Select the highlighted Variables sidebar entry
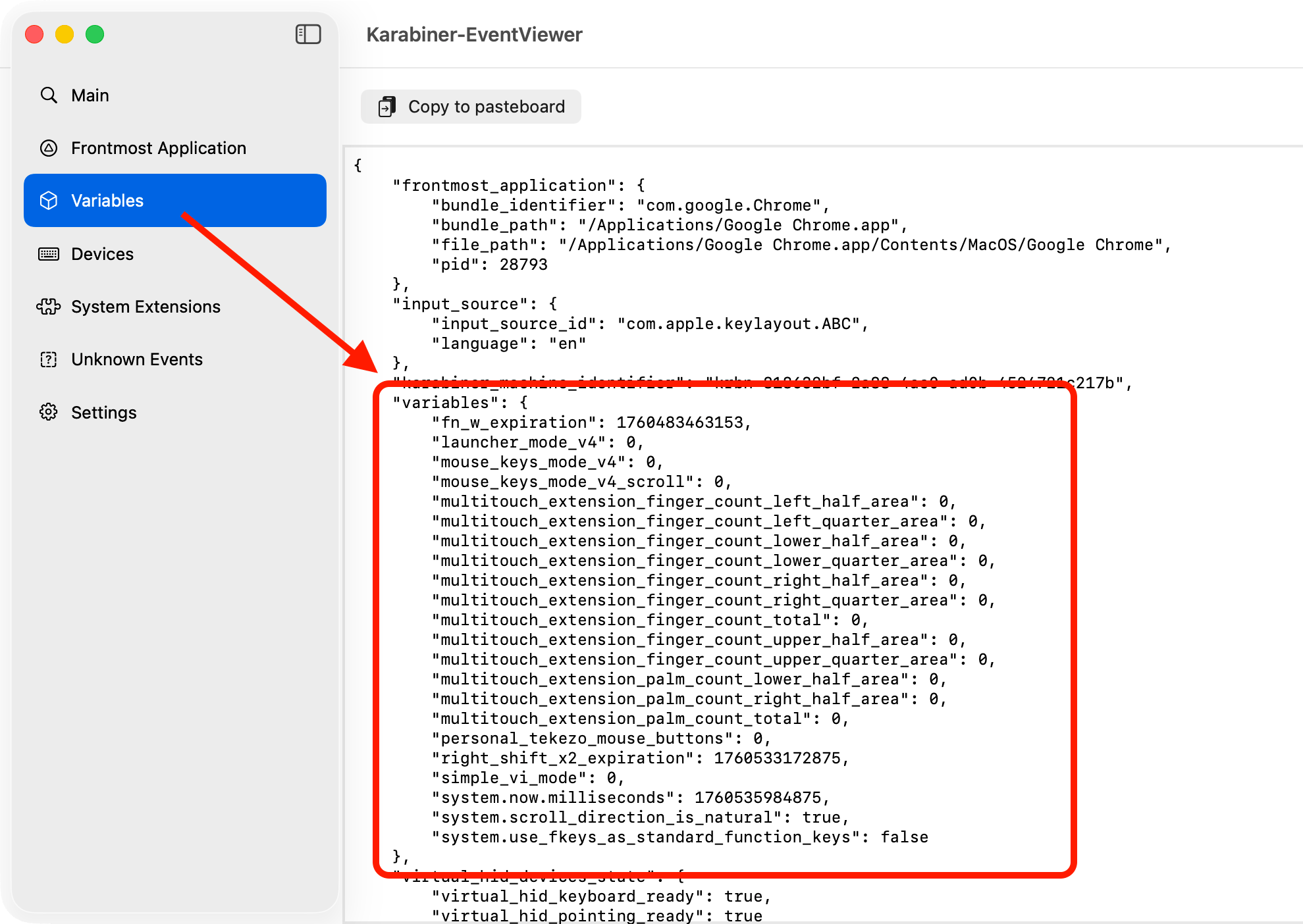 [x=107, y=200]
